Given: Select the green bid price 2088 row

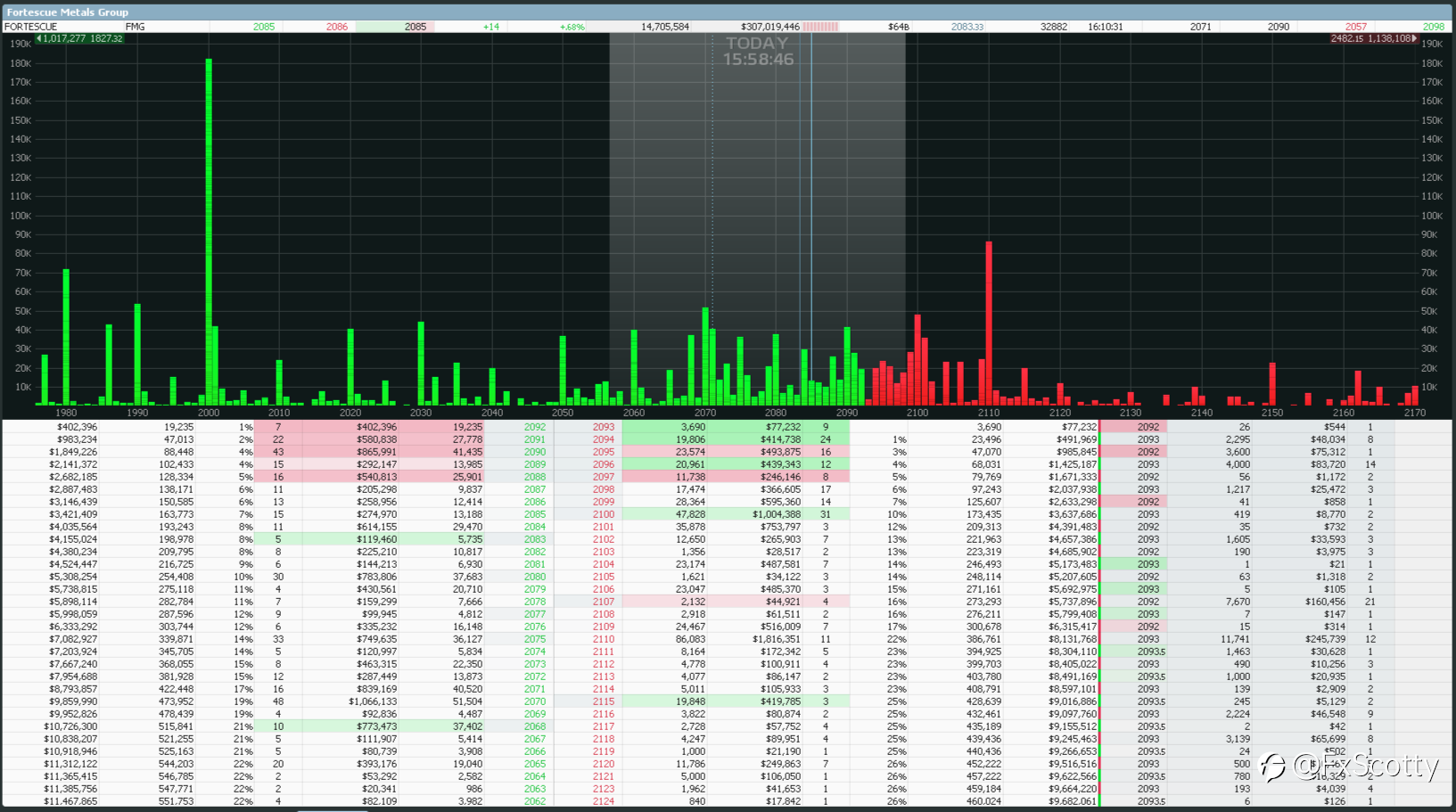Looking at the screenshot, I should tap(277, 477).
